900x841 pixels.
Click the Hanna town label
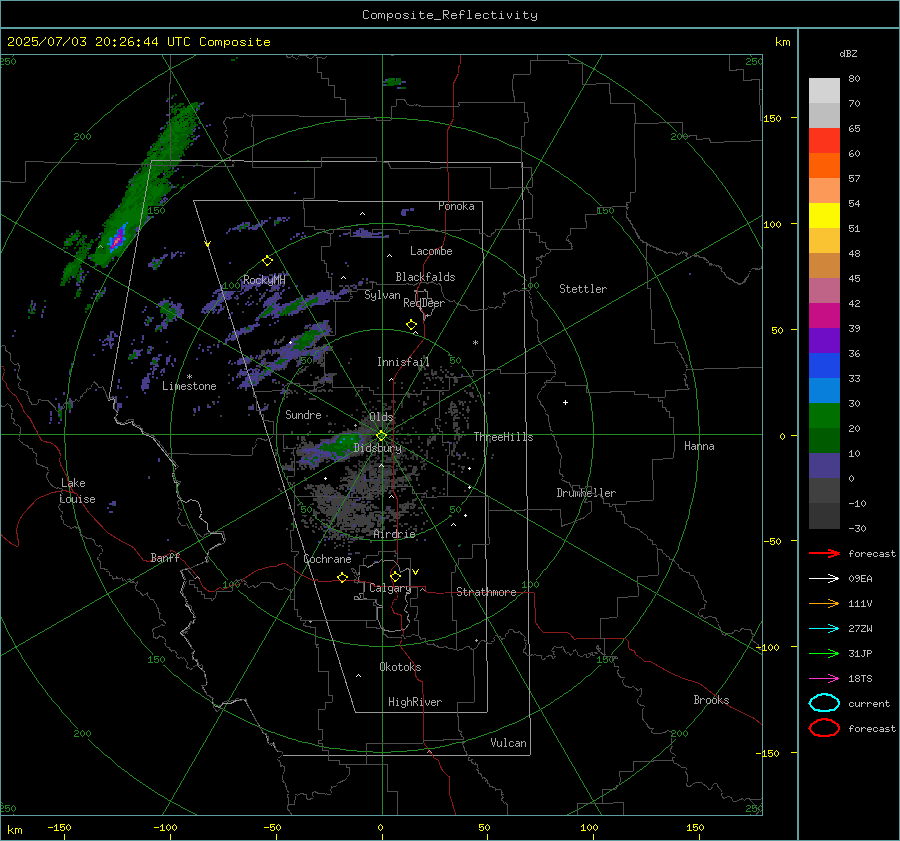pyautogui.click(x=699, y=446)
